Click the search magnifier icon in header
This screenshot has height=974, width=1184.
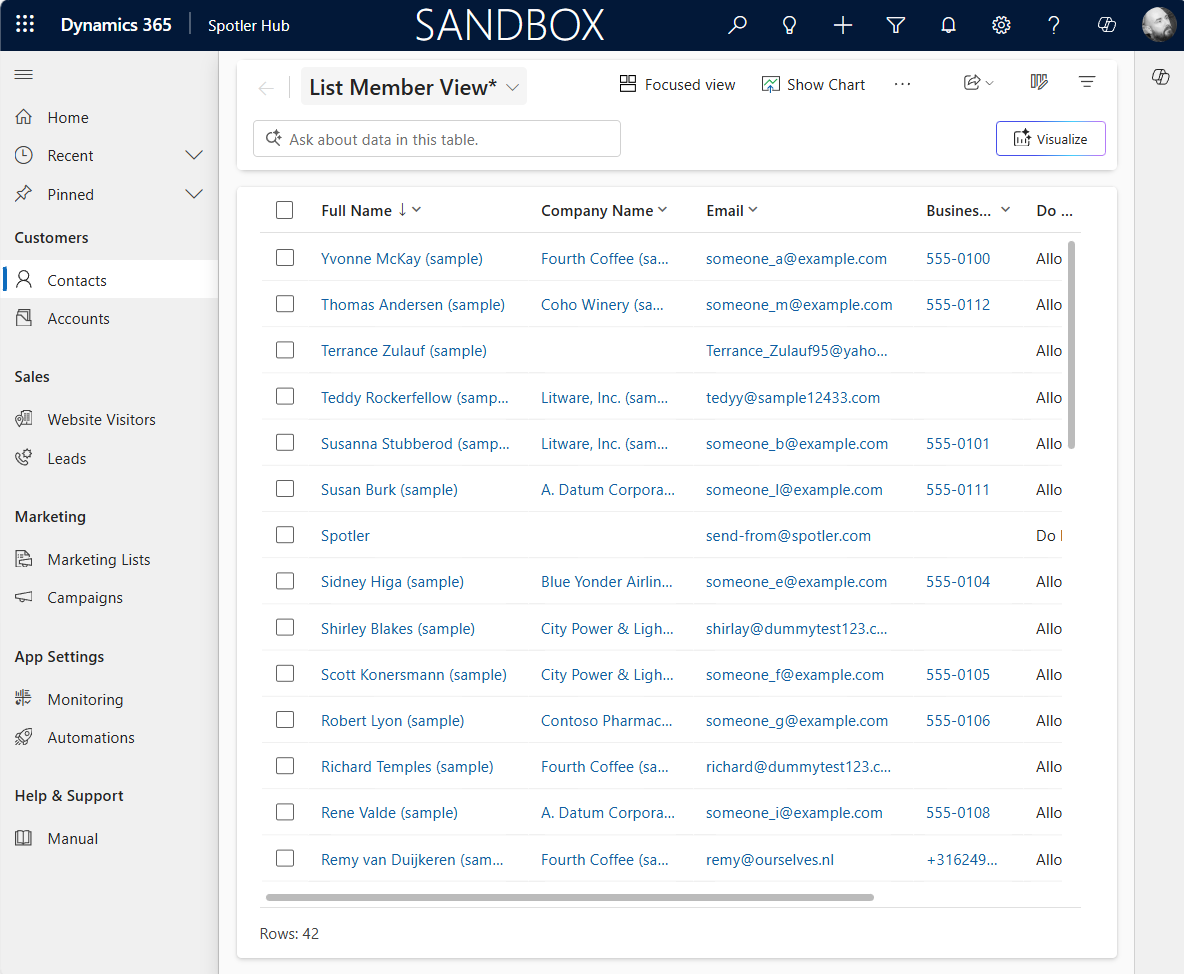coord(737,25)
